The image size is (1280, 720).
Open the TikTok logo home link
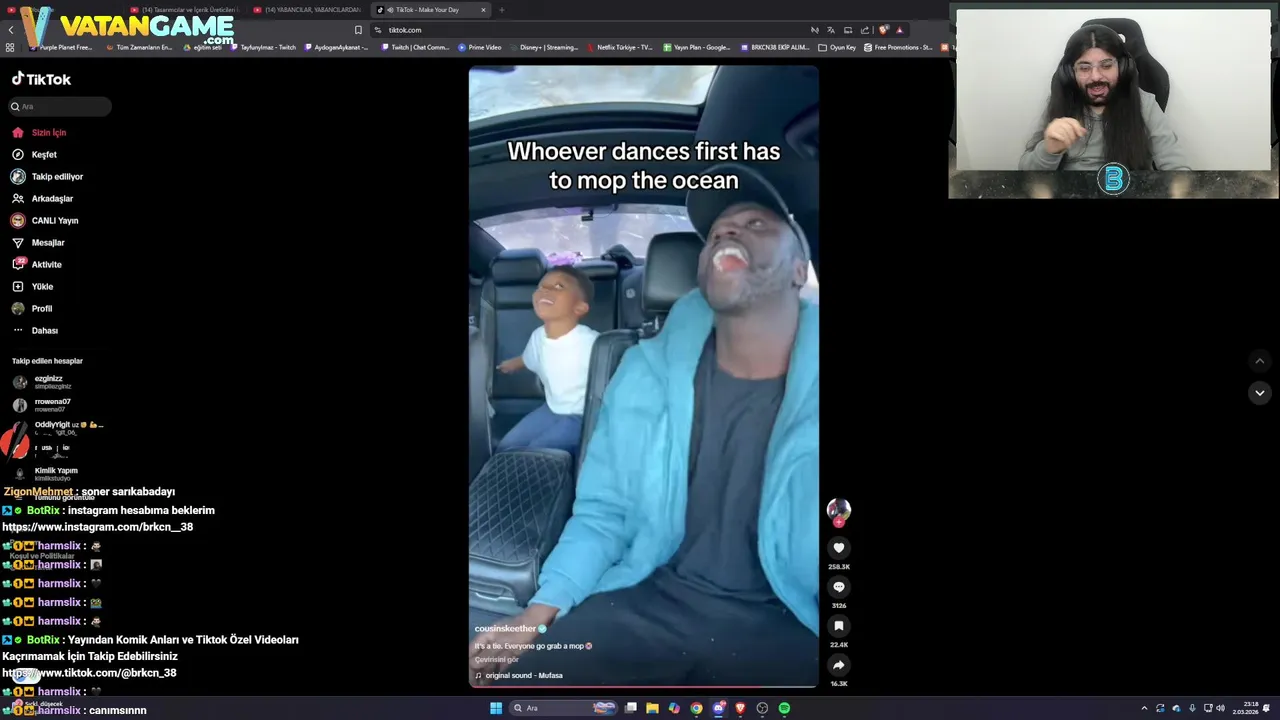coord(41,79)
